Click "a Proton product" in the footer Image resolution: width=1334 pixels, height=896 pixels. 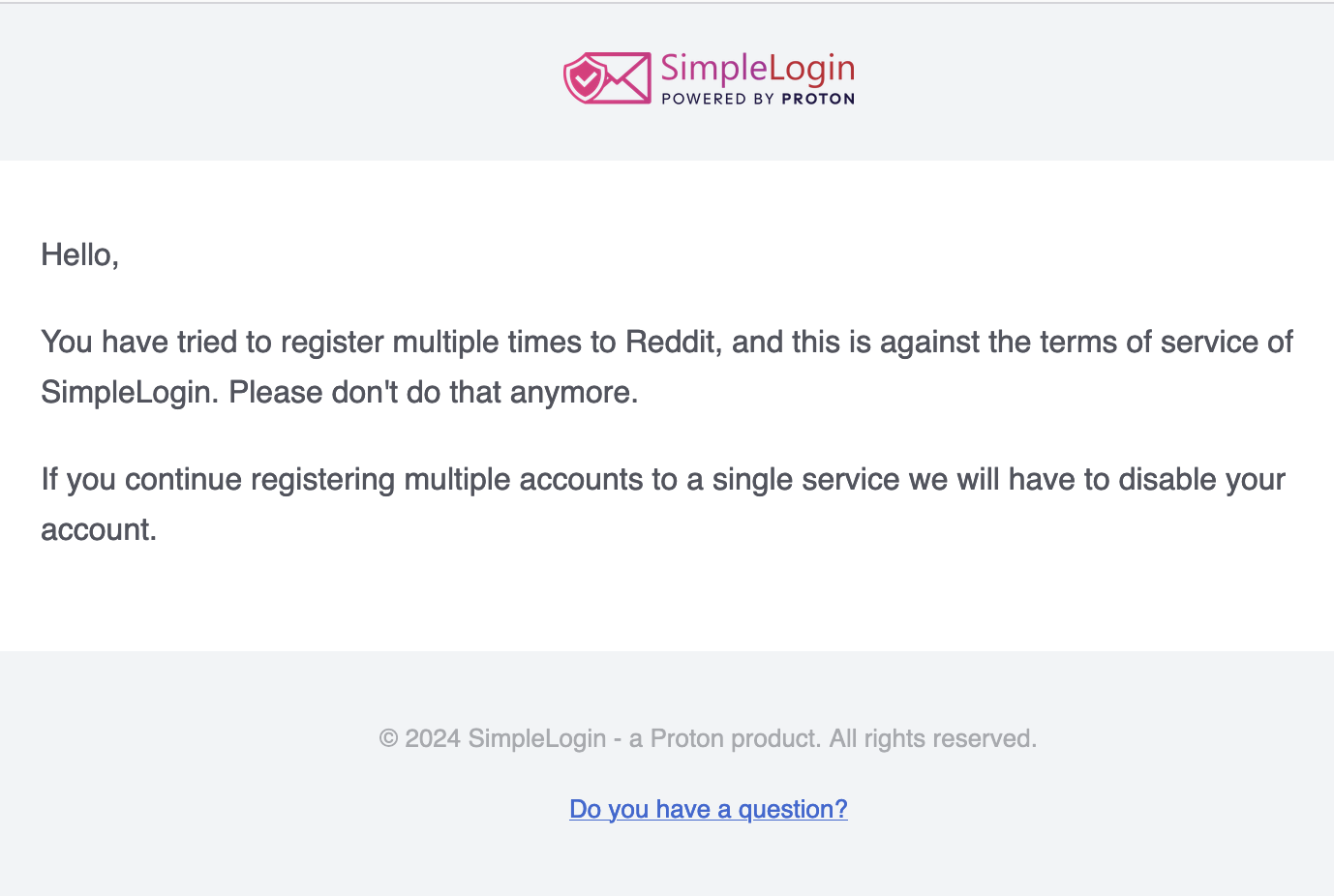pyautogui.click(x=724, y=739)
